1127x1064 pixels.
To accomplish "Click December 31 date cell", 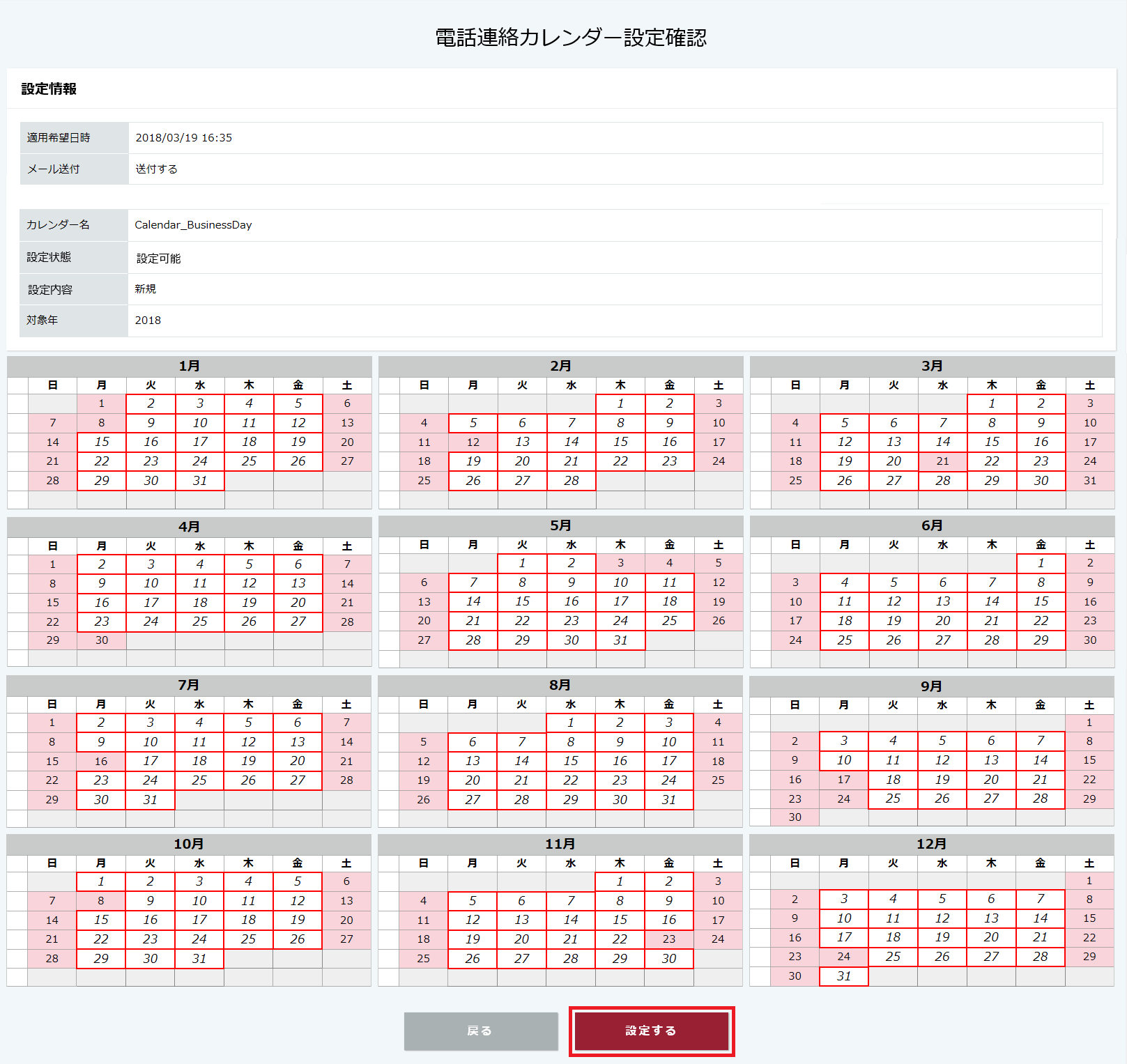I will click(844, 976).
